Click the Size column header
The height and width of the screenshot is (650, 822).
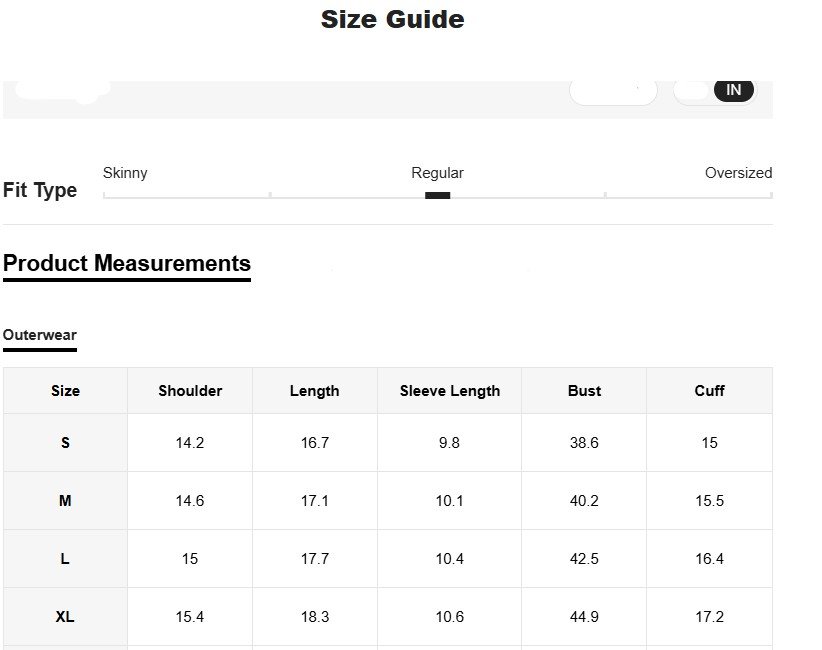(x=65, y=391)
